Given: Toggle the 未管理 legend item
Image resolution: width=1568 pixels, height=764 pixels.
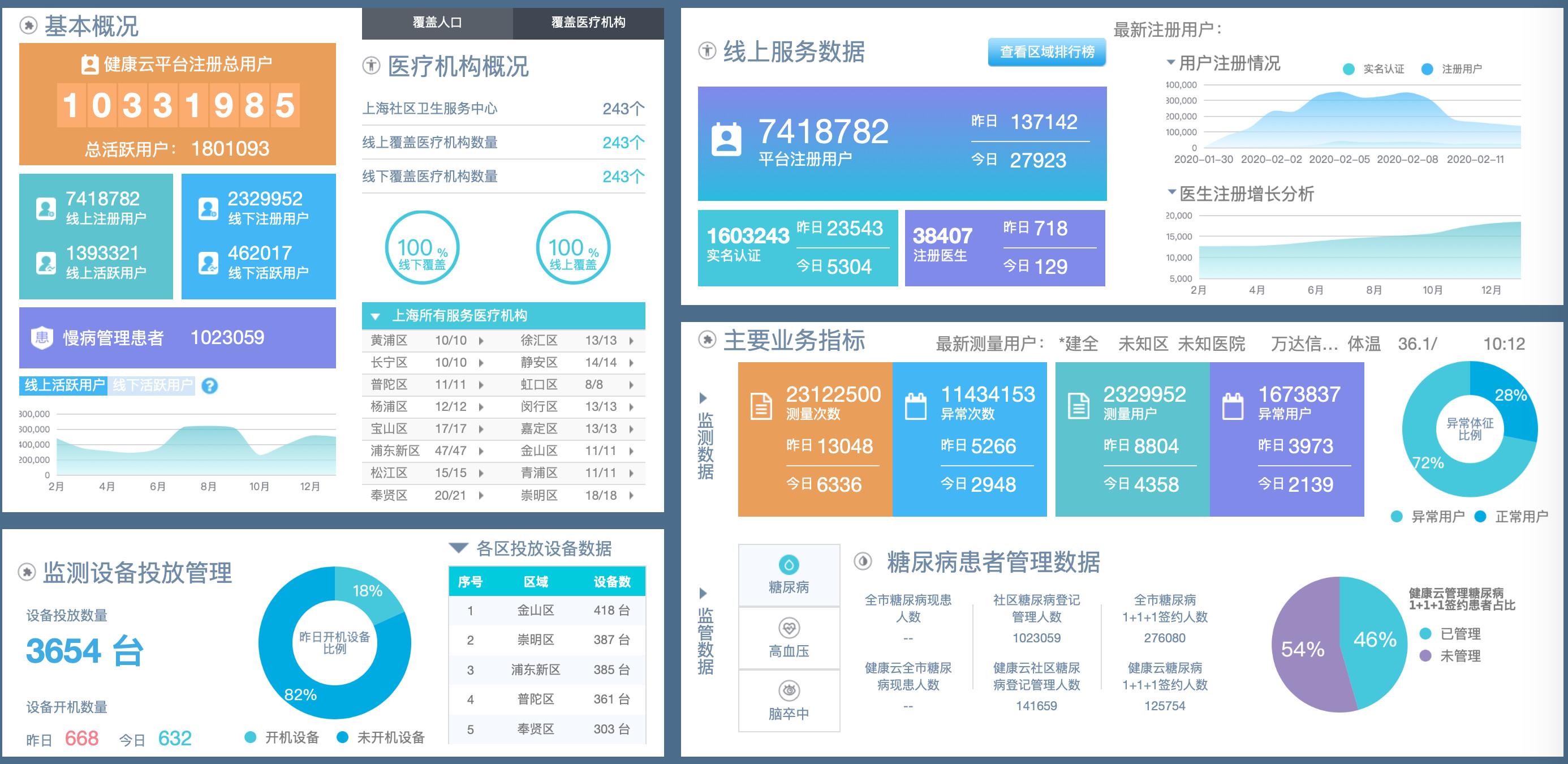Looking at the screenshot, I should click(x=1450, y=656).
